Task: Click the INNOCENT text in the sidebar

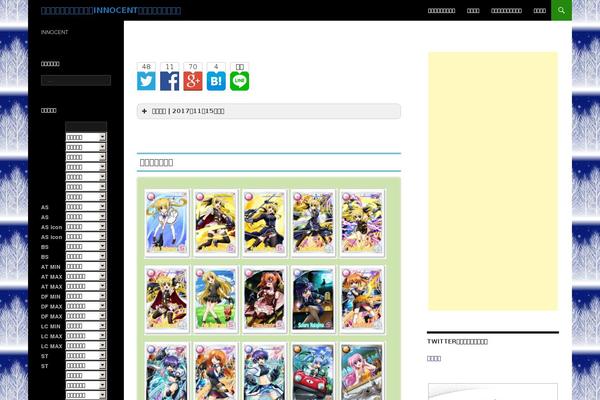Action: point(54,32)
